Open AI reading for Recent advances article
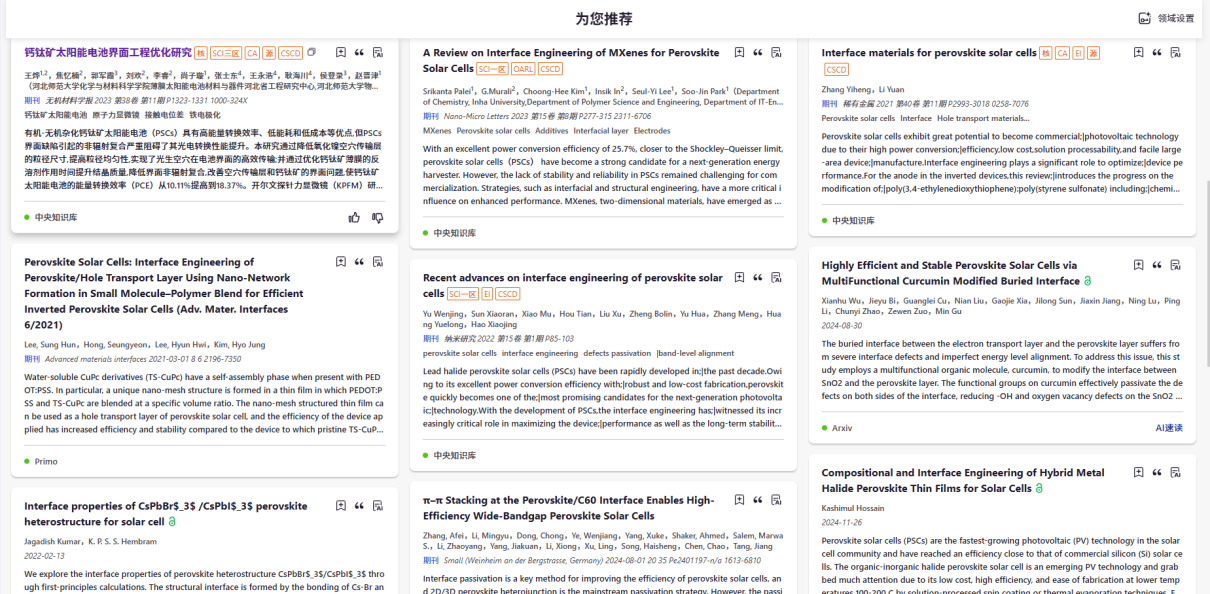The image size is (1210, 594). click(x=777, y=278)
